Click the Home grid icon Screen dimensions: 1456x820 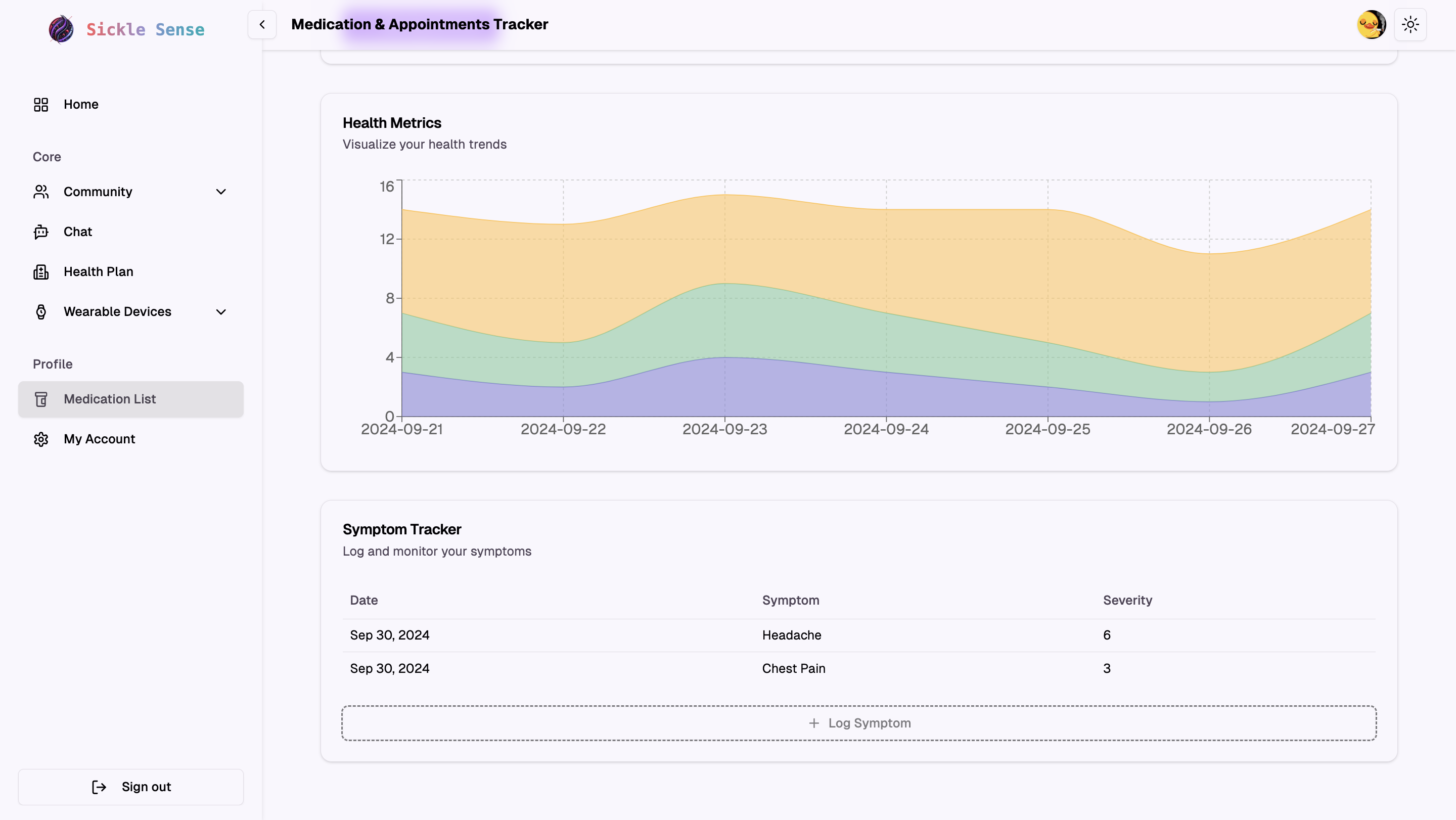click(x=40, y=105)
